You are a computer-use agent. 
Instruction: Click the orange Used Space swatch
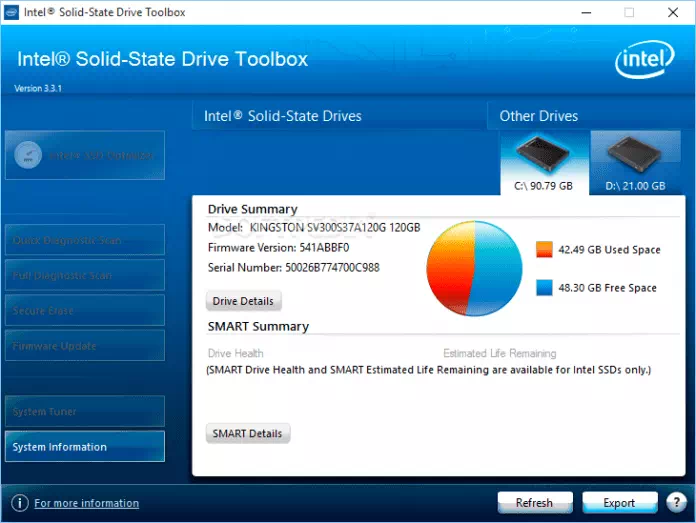click(x=544, y=249)
